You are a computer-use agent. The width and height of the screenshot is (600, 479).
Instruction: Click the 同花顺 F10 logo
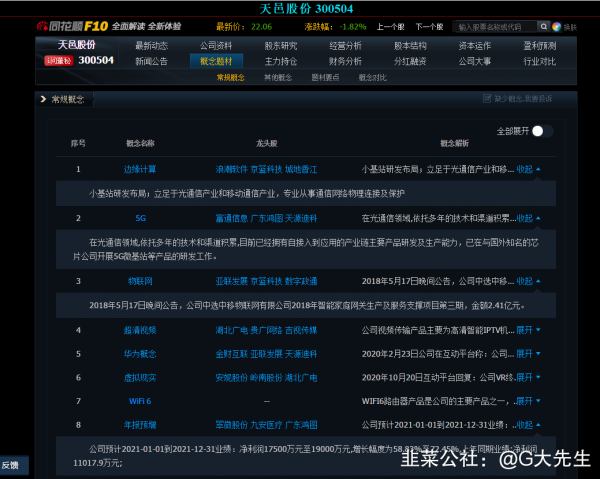[73, 26]
